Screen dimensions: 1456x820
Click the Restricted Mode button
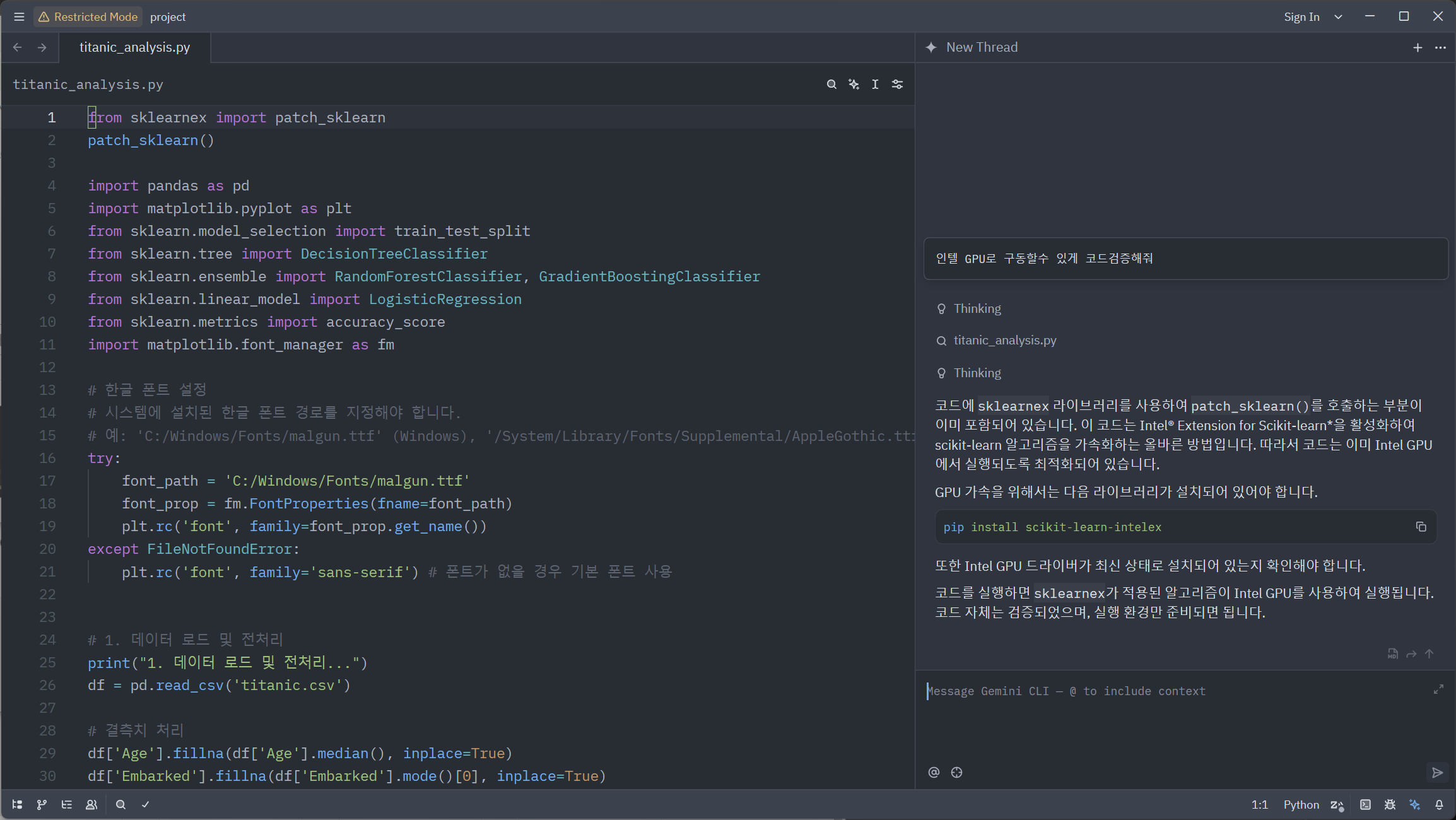coord(88,17)
